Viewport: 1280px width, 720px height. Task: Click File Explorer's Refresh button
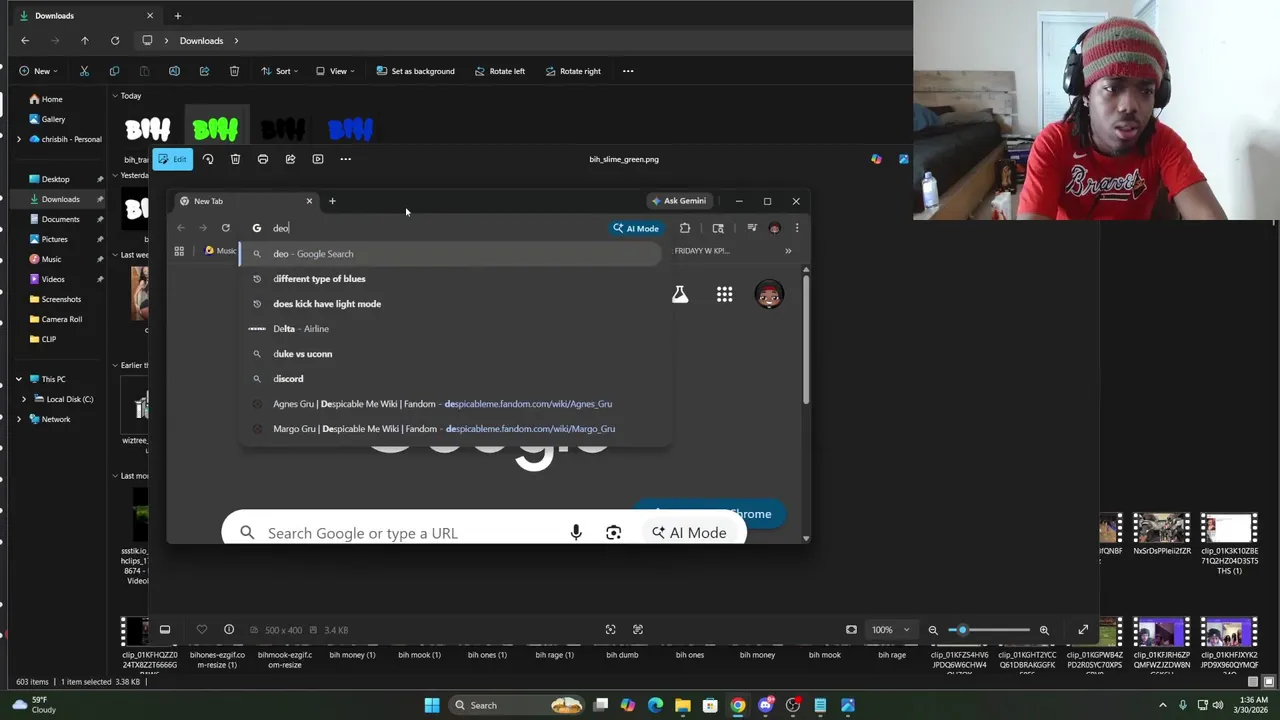tap(115, 41)
